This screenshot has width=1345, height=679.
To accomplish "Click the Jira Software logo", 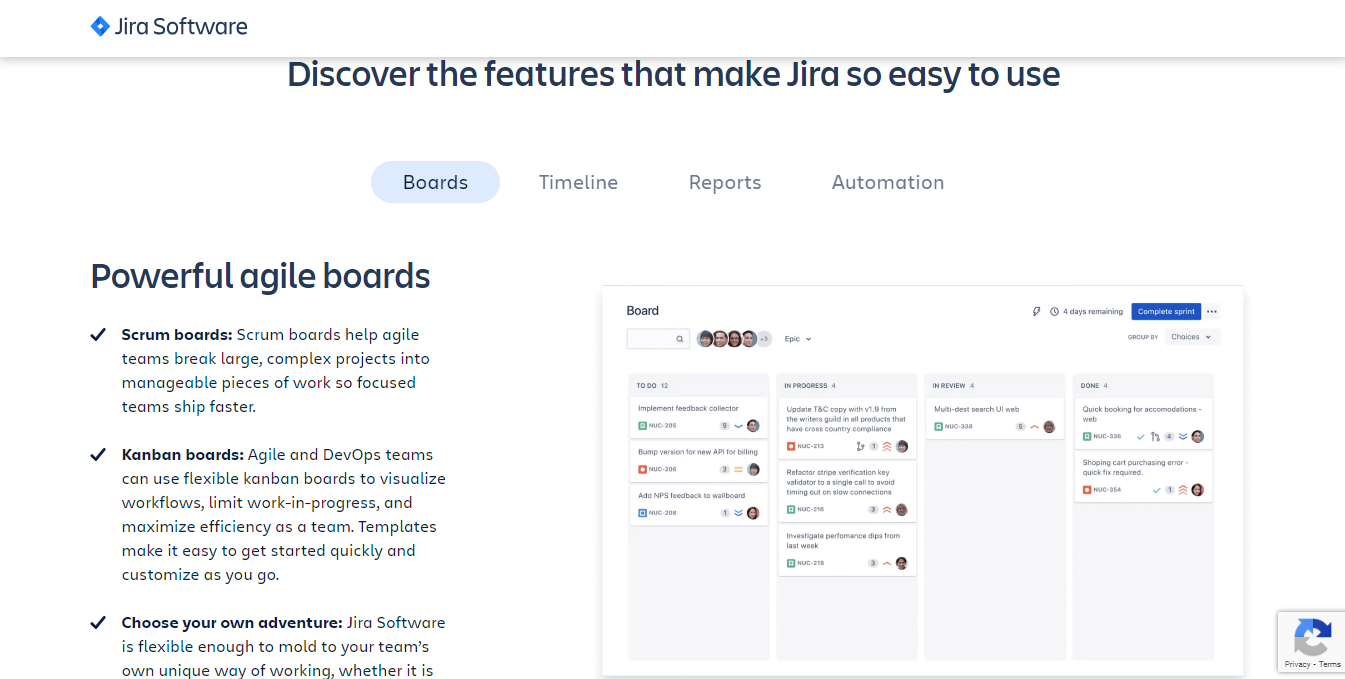I will click(x=169, y=27).
